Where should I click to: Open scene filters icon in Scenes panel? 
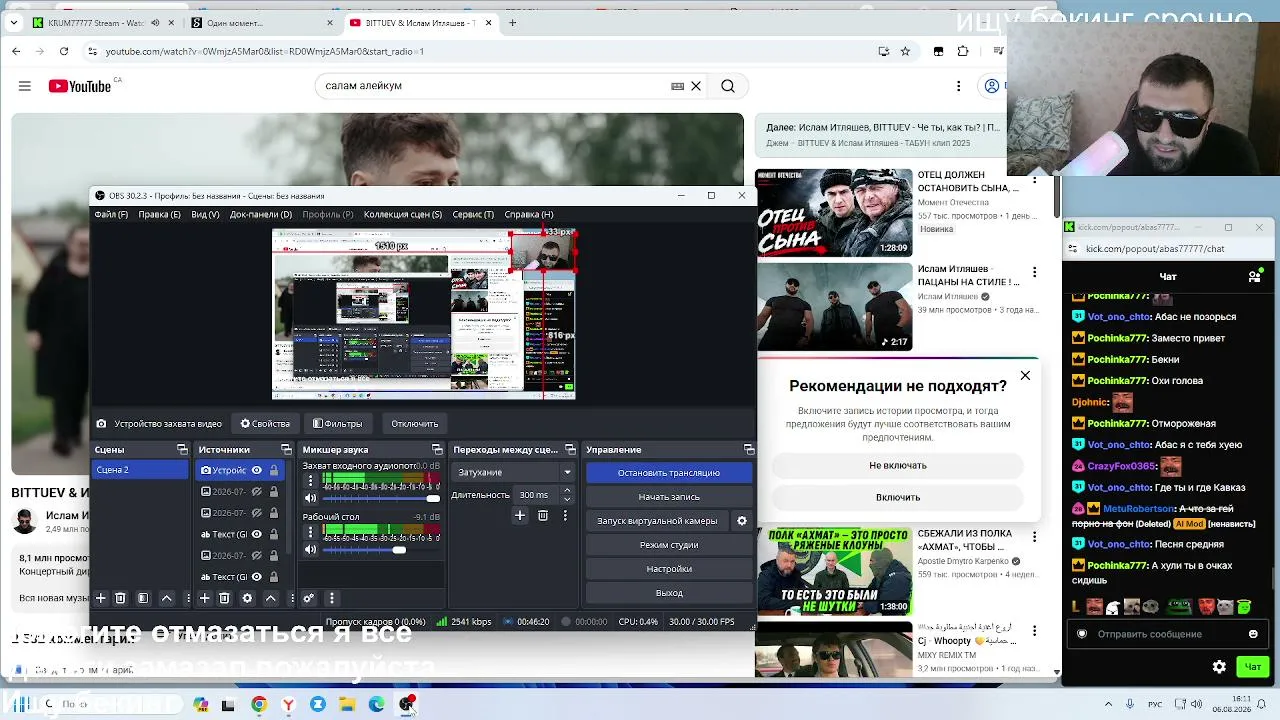143,598
